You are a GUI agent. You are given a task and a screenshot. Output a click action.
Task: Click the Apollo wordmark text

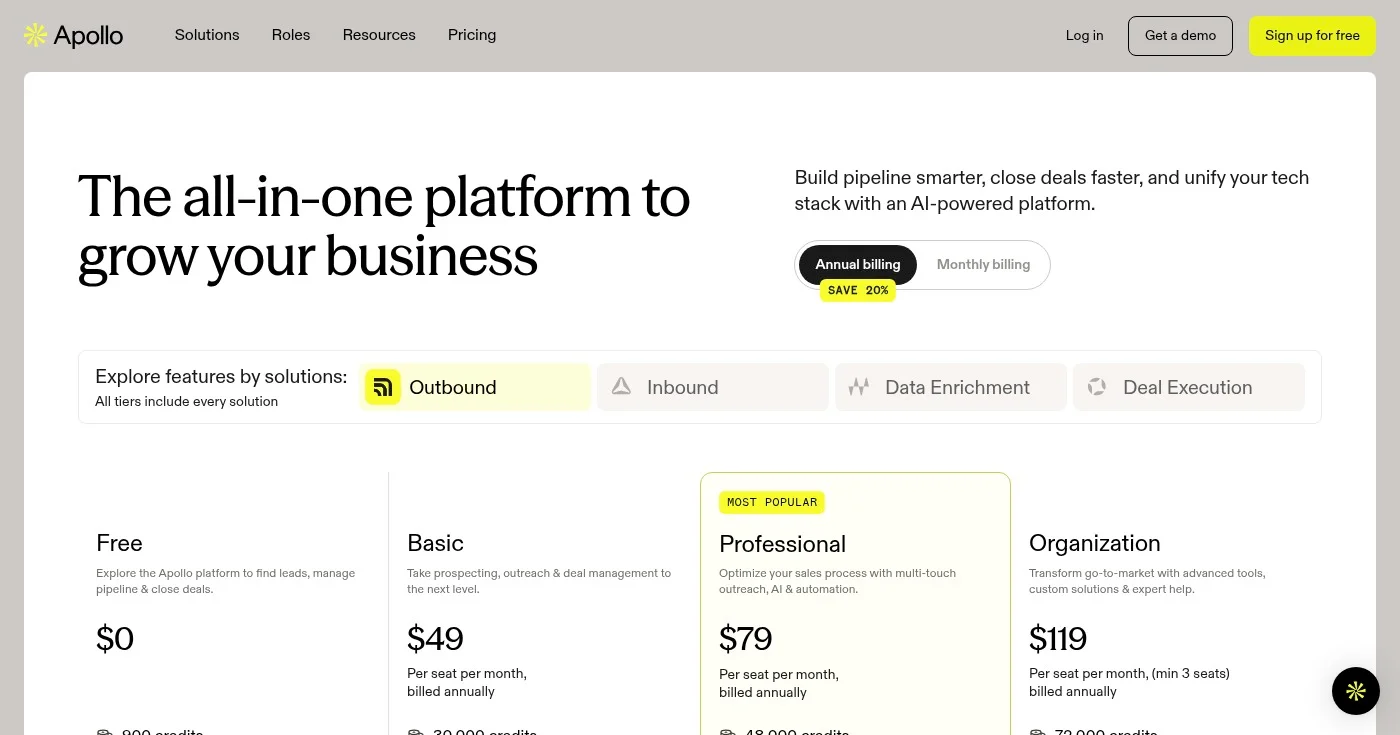(88, 36)
